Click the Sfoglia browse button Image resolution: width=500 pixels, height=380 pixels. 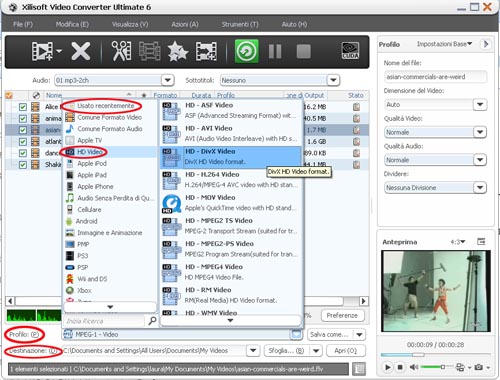click(286, 351)
